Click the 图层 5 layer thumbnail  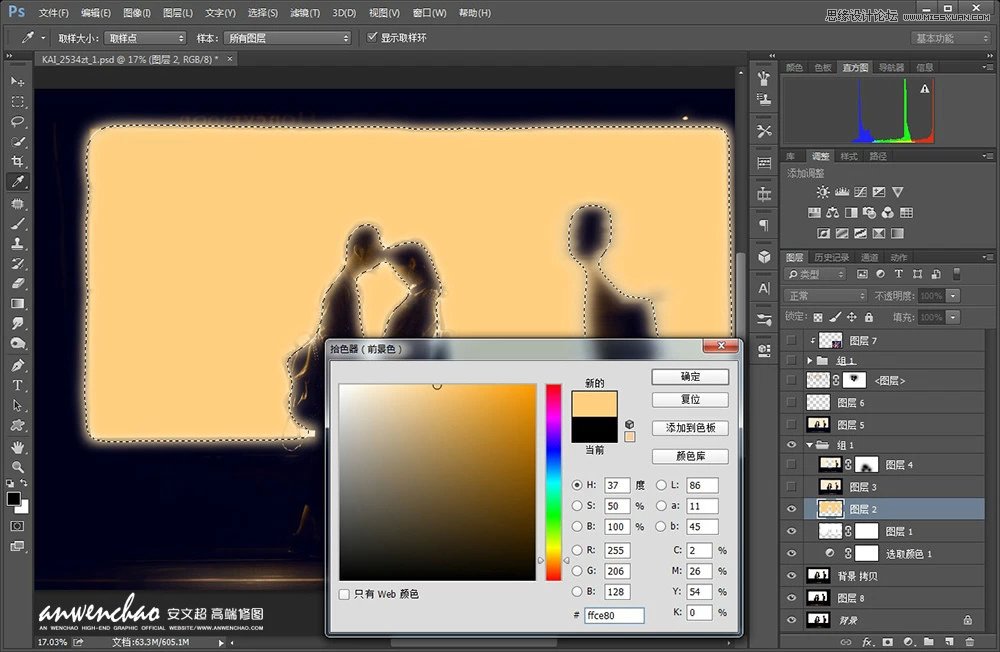(818, 424)
